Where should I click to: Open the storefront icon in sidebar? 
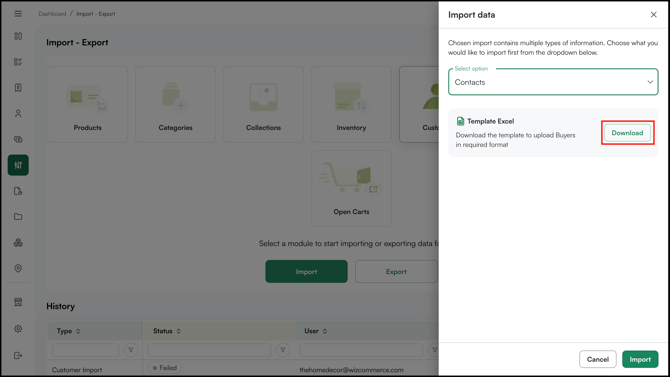[x=18, y=302]
